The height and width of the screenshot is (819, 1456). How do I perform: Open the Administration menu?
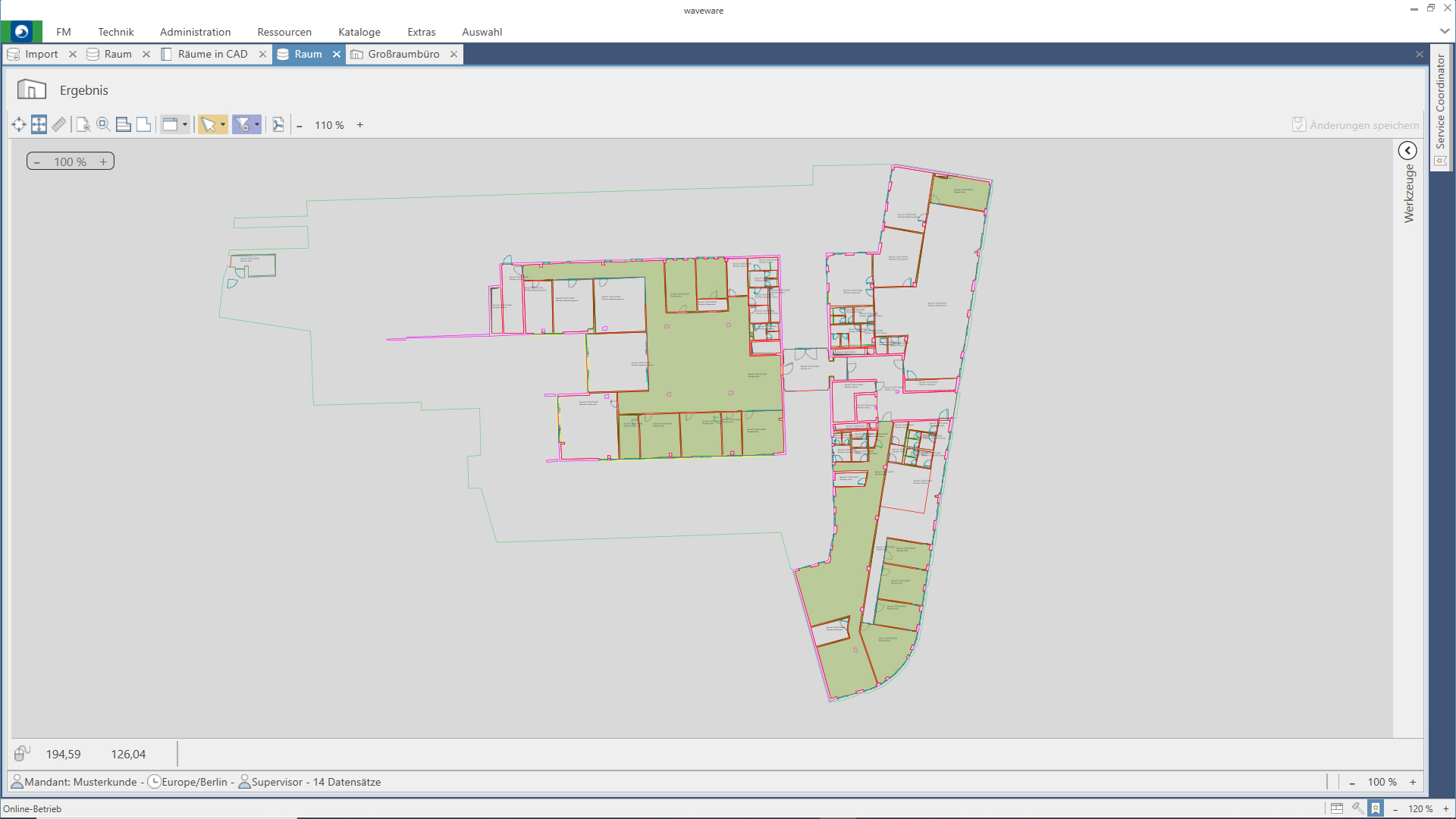click(195, 32)
